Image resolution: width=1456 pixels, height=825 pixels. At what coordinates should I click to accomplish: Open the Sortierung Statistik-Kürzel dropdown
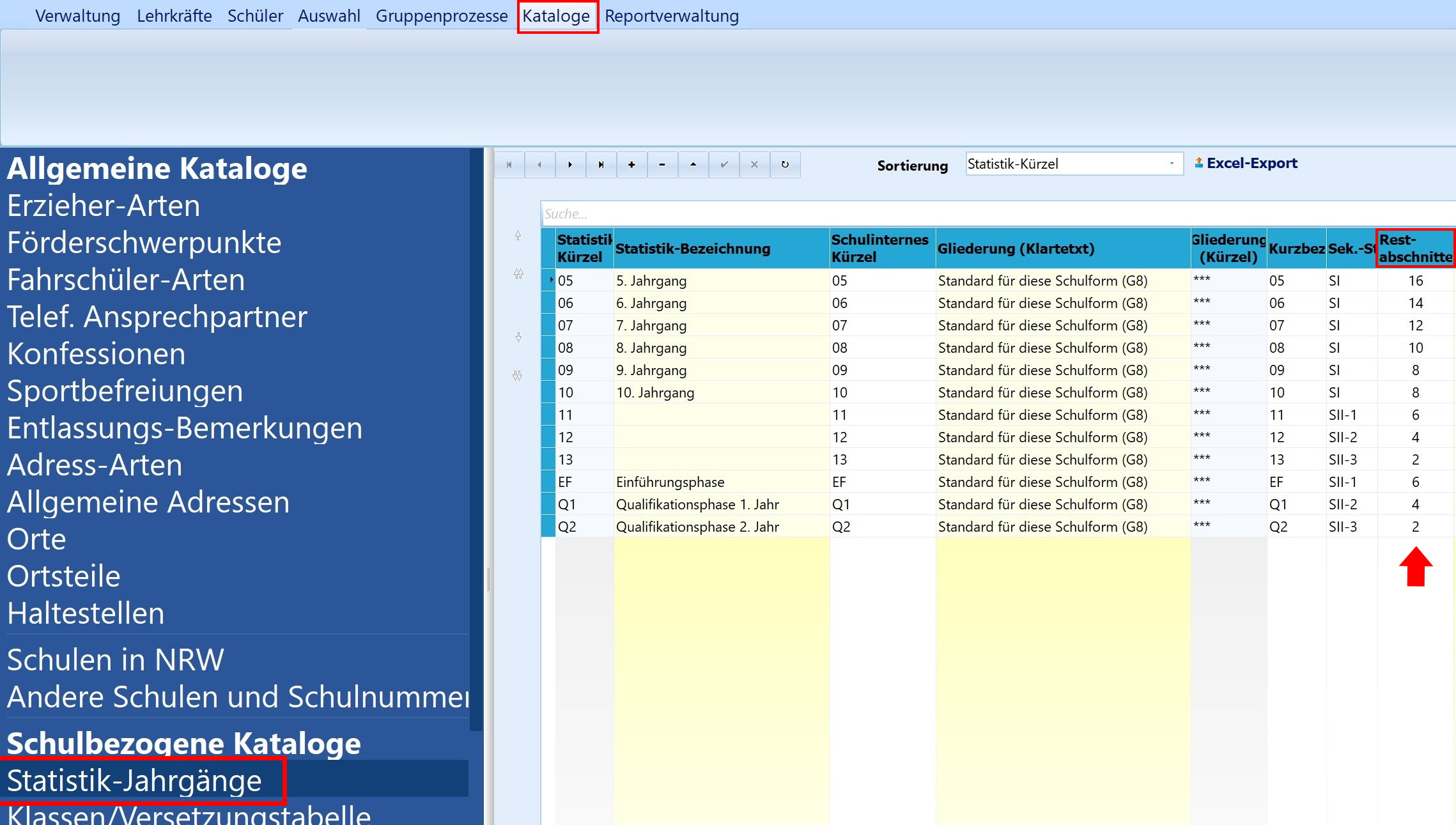pyautogui.click(x=1074, y=164)
